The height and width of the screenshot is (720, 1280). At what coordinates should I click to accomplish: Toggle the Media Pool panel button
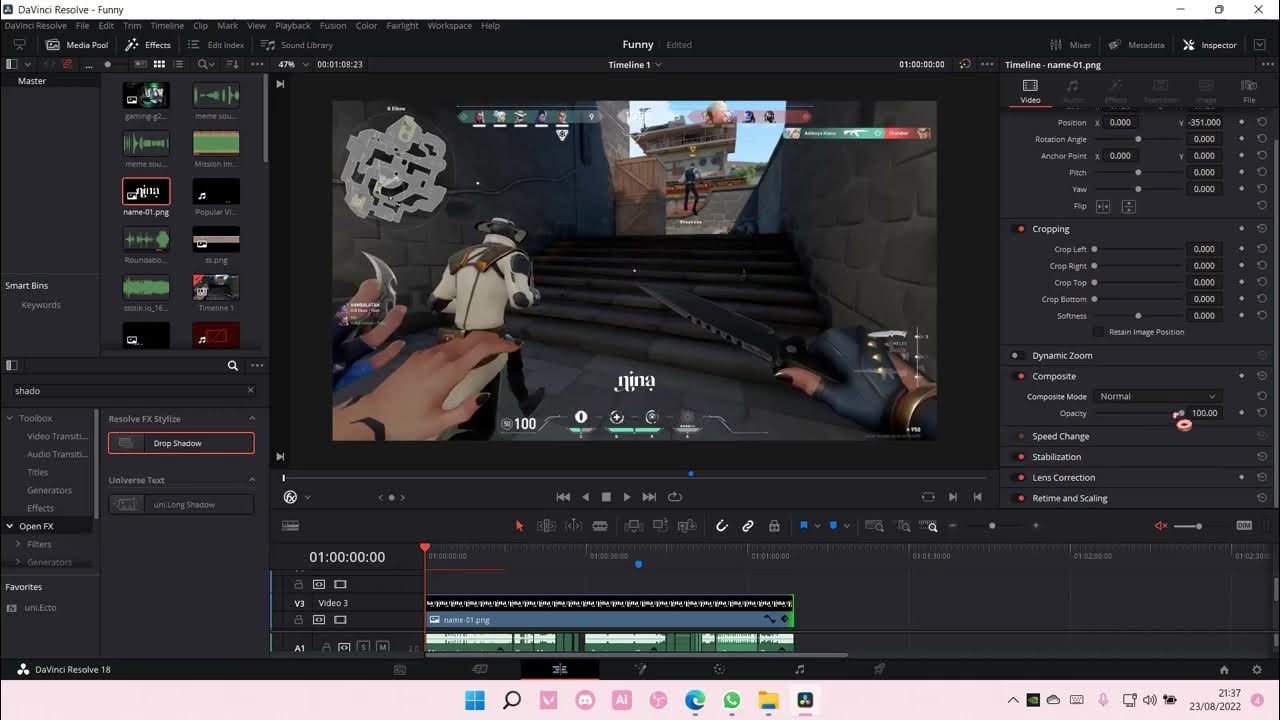coord(77,45)
